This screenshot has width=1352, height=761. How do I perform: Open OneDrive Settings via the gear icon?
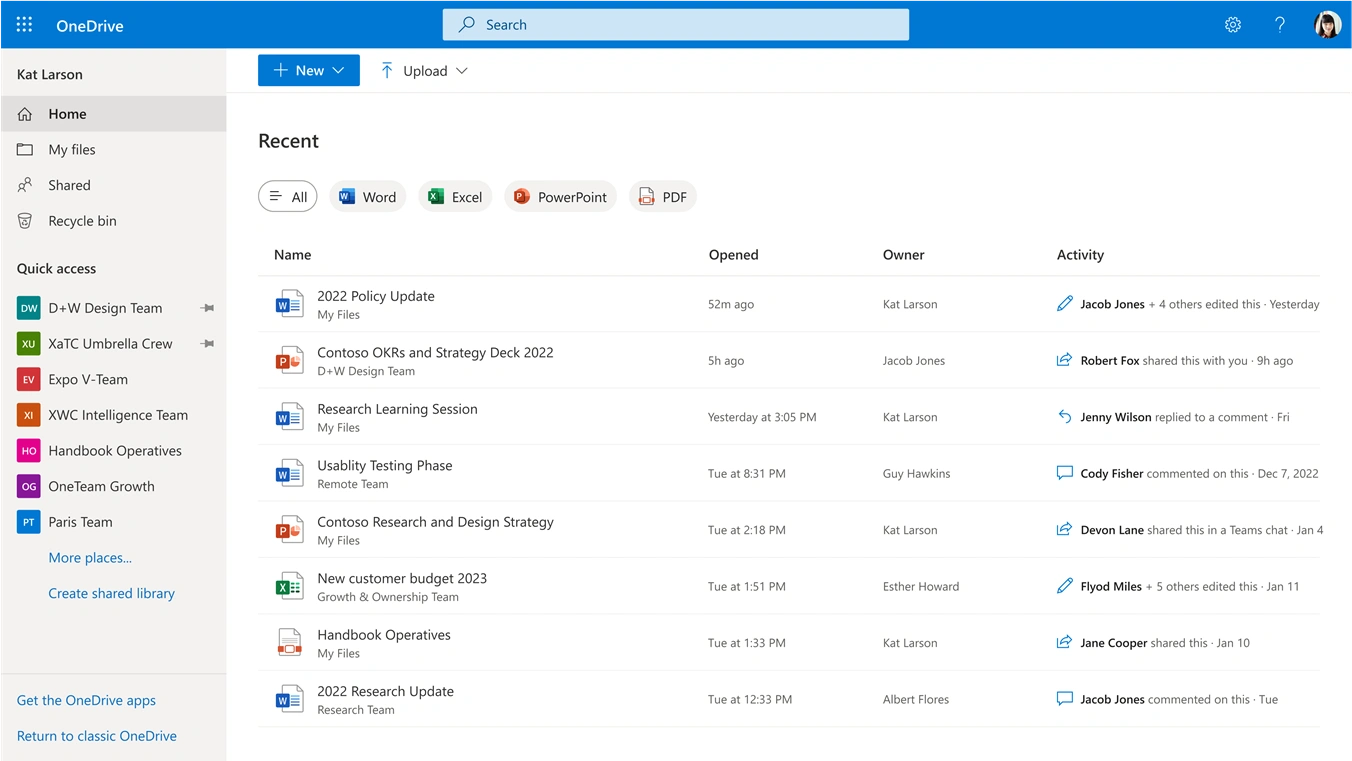1232,24
